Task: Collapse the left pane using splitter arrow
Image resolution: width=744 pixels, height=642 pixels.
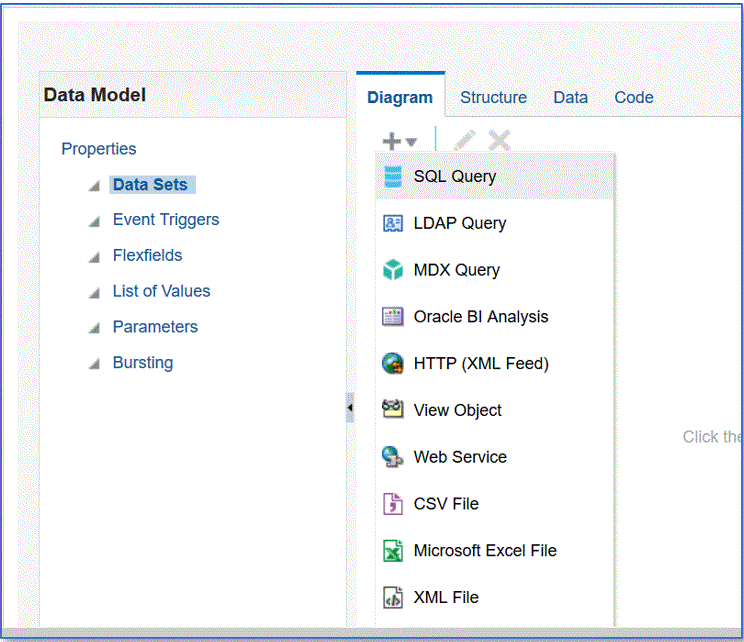Action: pyautogui.click(x=350, y=408)
